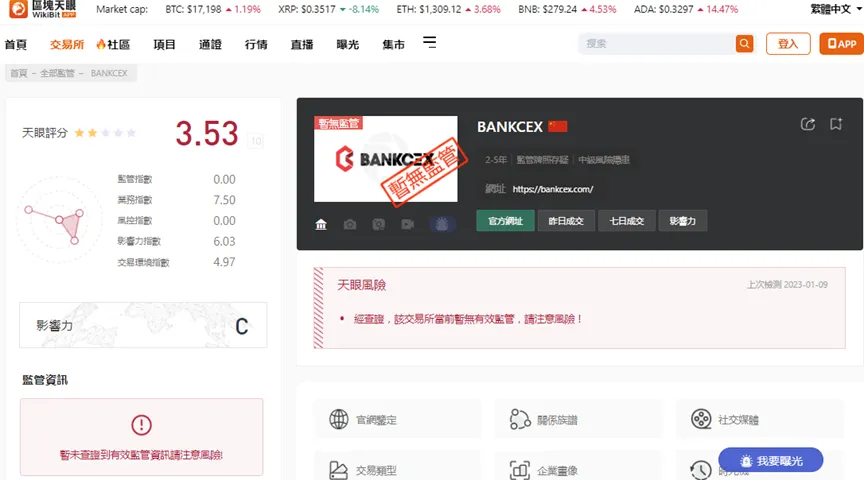
Task: Click the 影響力 C rating card
Action: click(x=143, y=325)
